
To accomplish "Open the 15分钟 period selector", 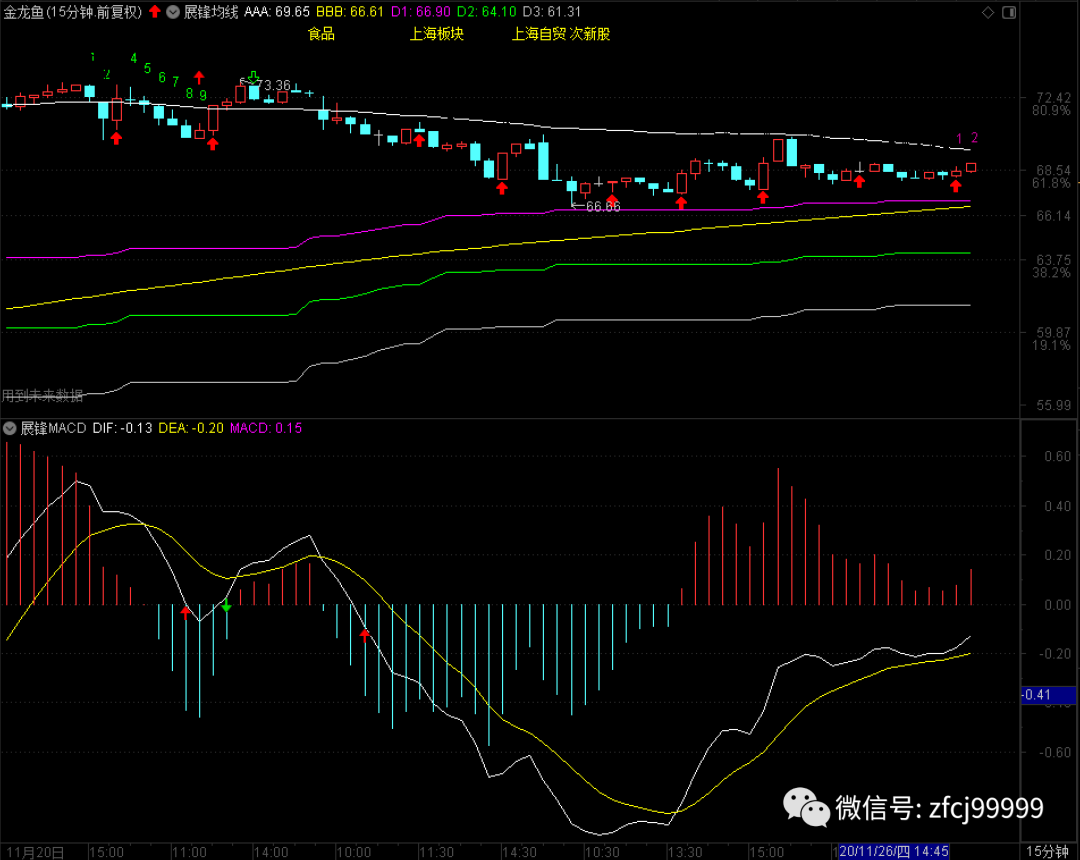I will 1048,852.
